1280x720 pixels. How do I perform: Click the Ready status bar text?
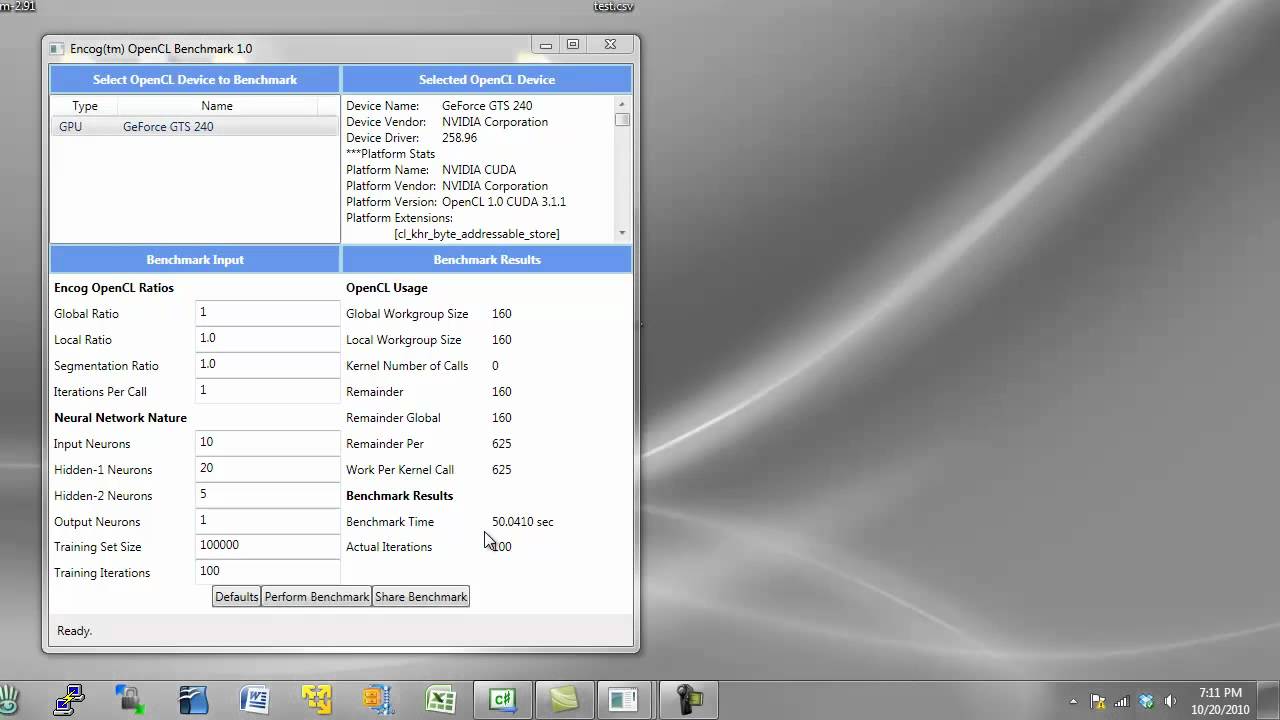(74, 631)
